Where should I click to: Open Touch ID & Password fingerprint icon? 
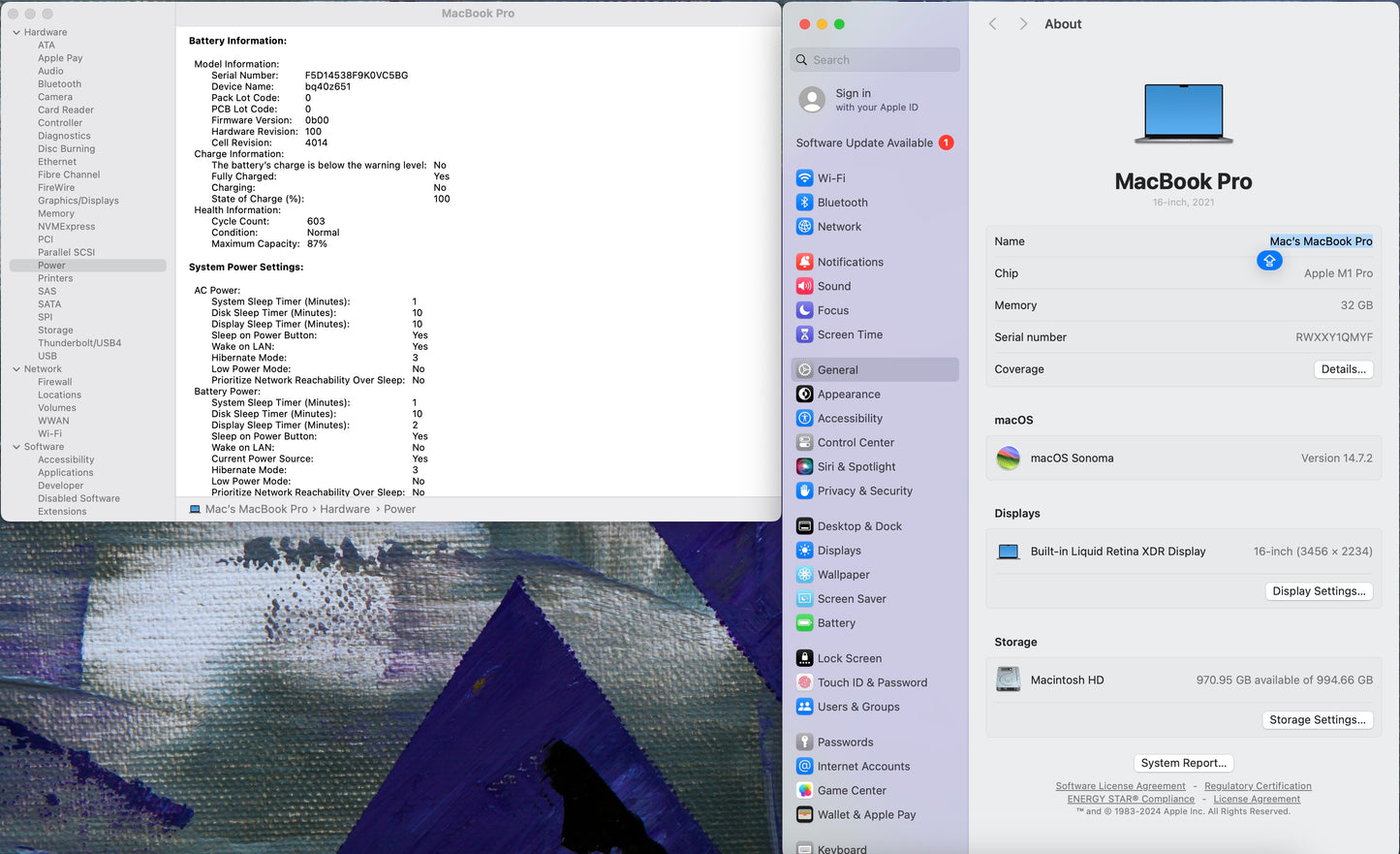click(x=804, y=682)
